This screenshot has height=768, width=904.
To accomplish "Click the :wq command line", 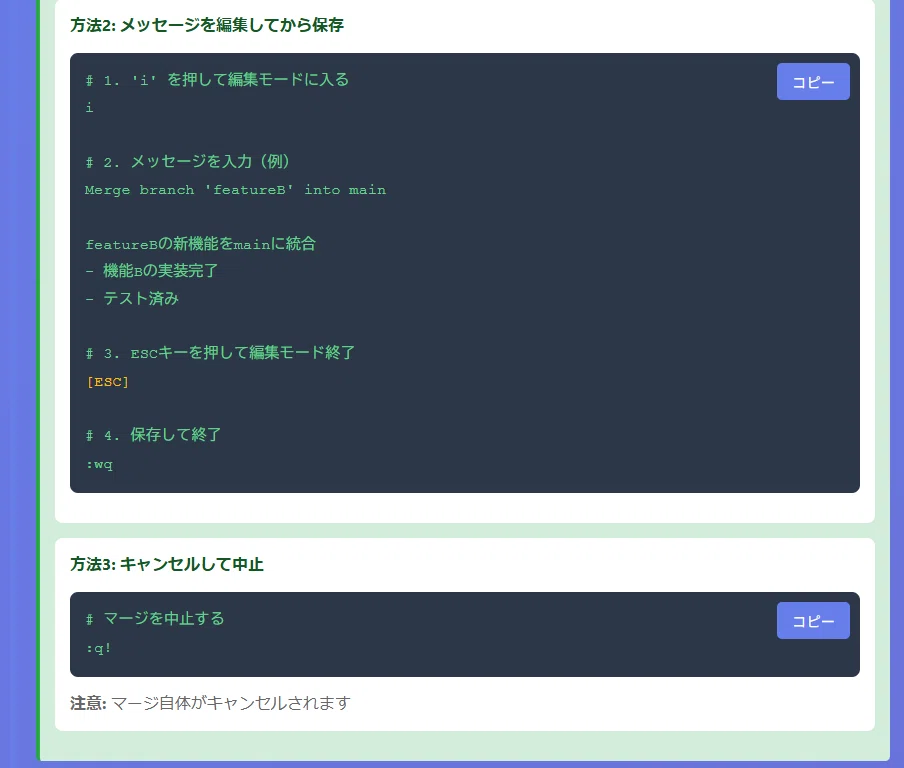I will pyautogui.click(x=99, y=464).
